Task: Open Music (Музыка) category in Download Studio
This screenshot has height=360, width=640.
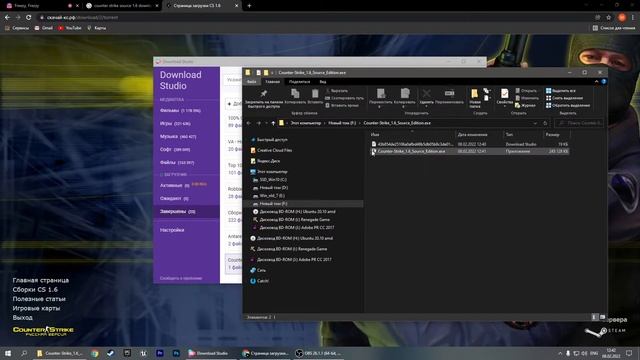Action: (178, 136)
